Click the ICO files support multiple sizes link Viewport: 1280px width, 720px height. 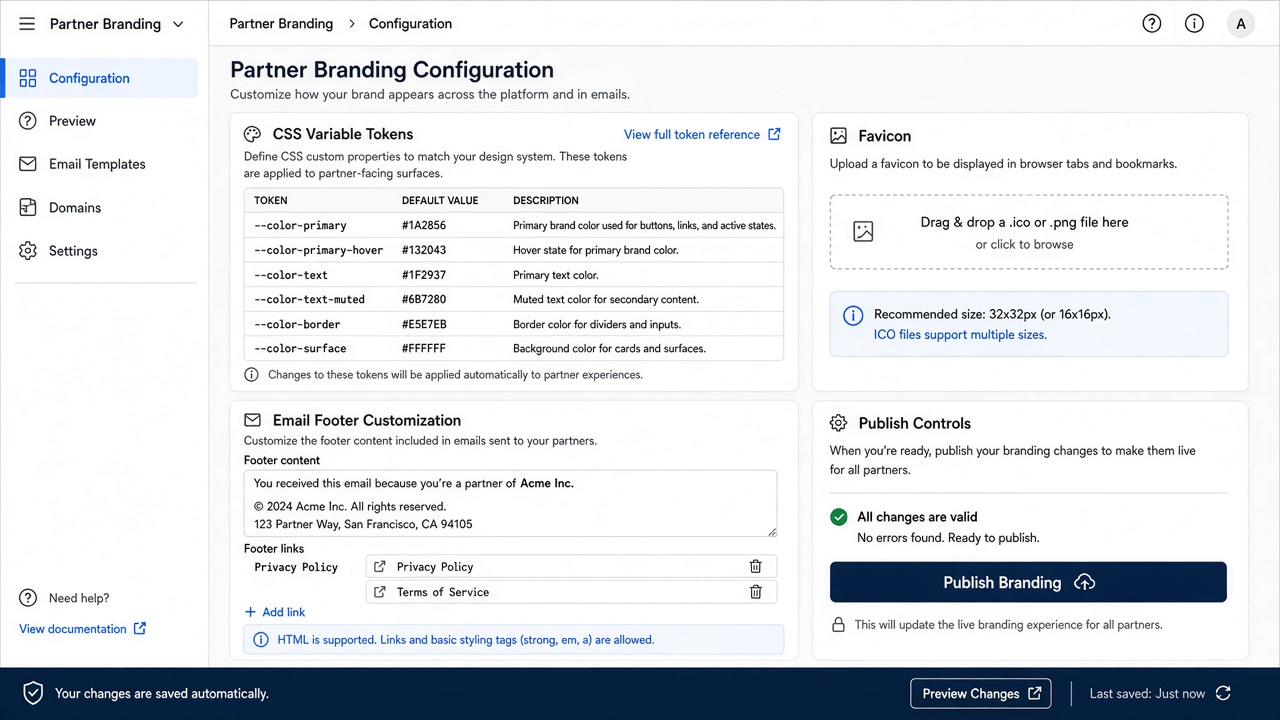point(960,335)
